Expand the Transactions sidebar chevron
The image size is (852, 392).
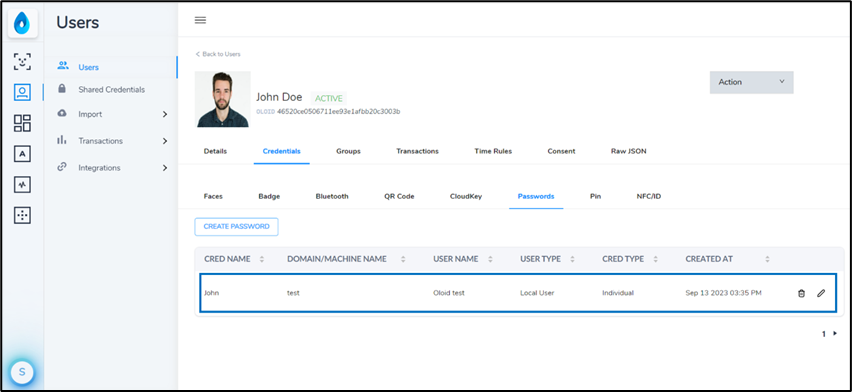pyautogui.click(x=165, y=141)
